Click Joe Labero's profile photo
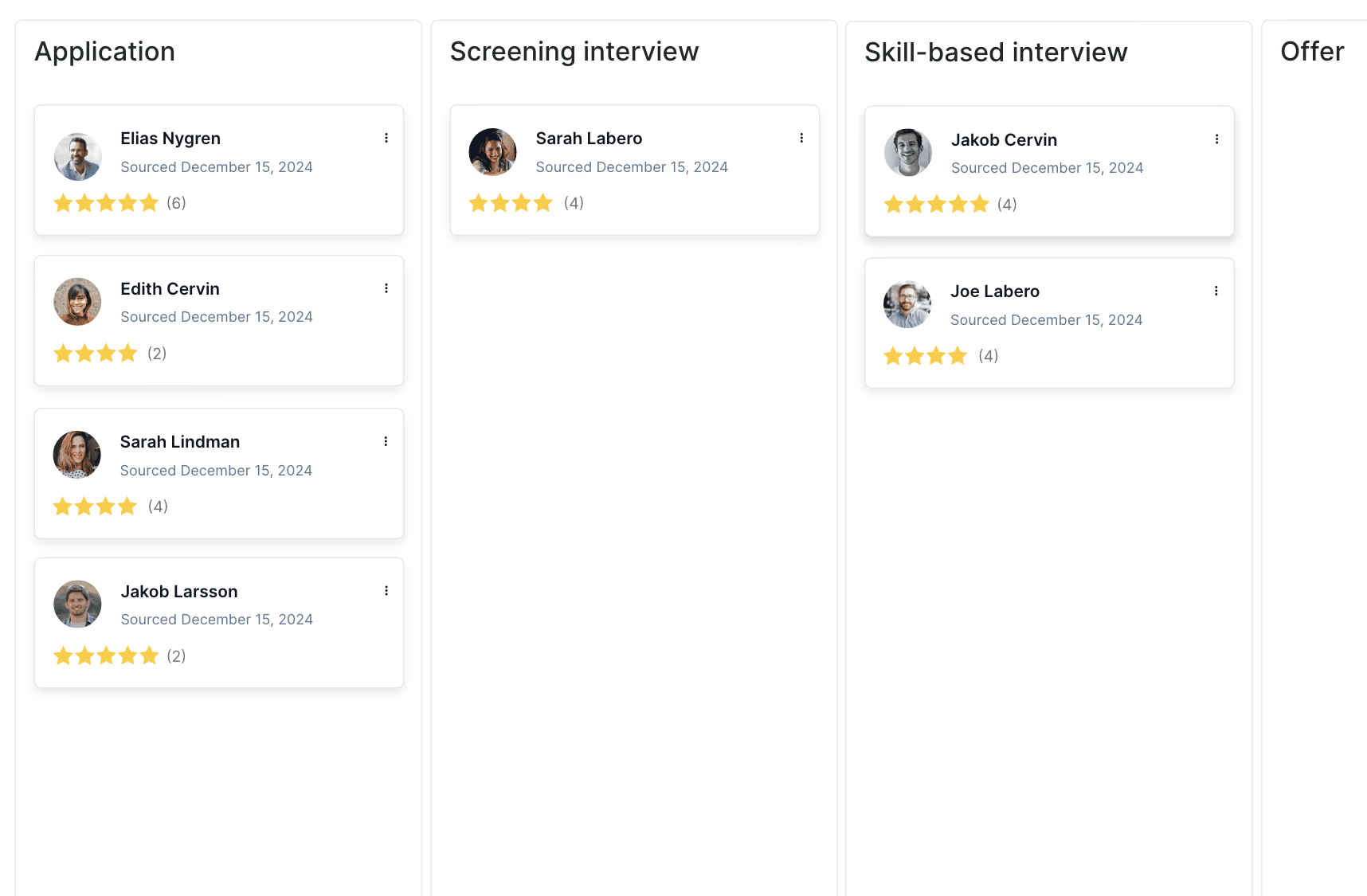 coord(907,304)
